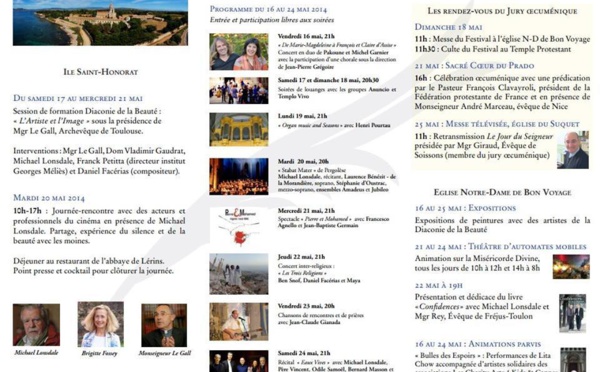Click the Samedi 17 louanges group photo
Viewport: 600px width, 372px height.
[x=239, y=90]
